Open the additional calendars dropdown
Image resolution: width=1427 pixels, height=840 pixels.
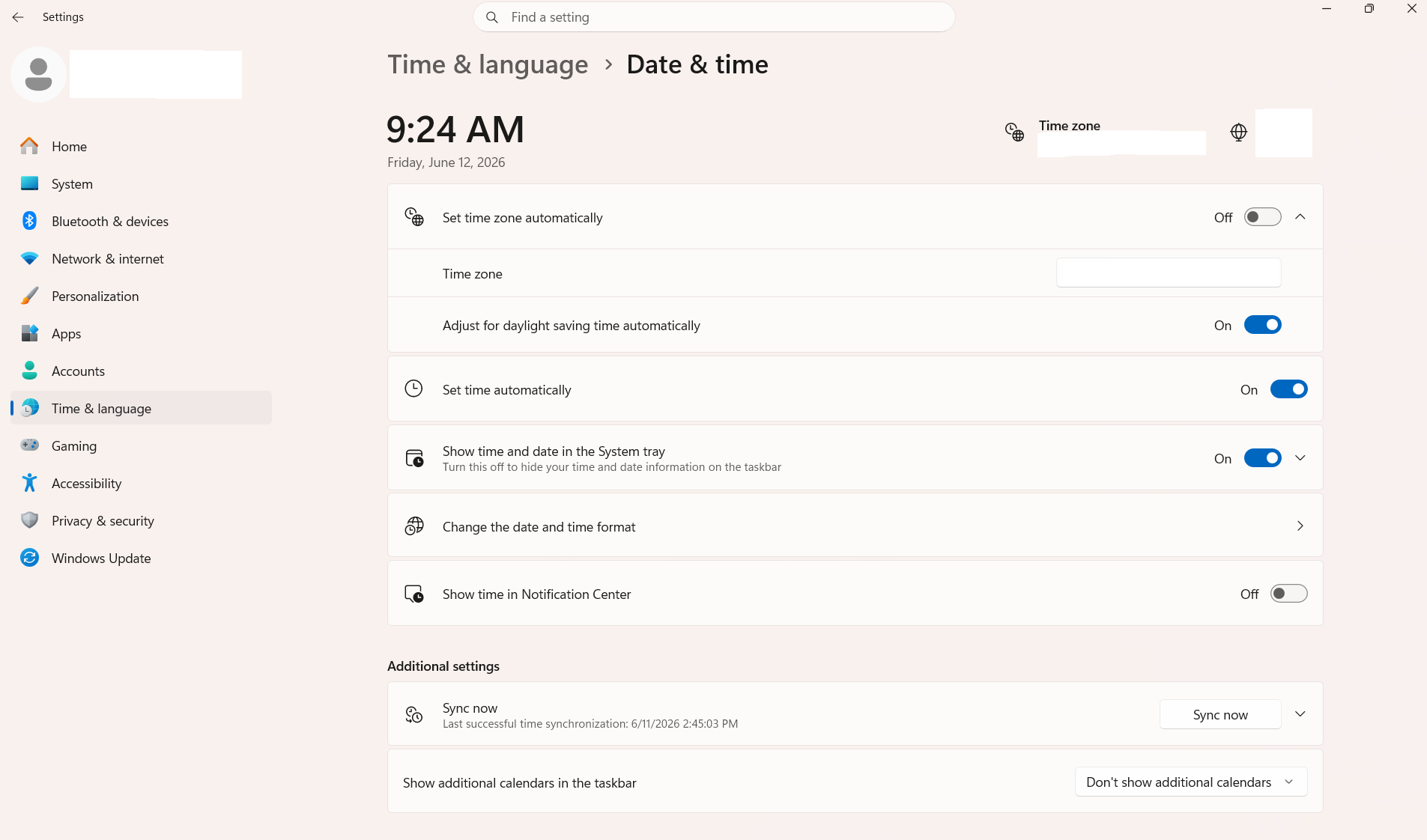pyautogui.click(x=1191, y=782)
